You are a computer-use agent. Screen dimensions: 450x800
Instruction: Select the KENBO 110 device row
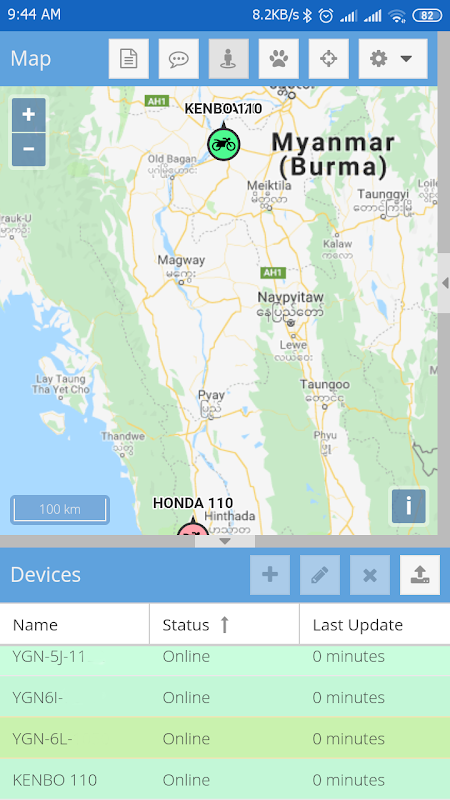click(x=225, y=780)
